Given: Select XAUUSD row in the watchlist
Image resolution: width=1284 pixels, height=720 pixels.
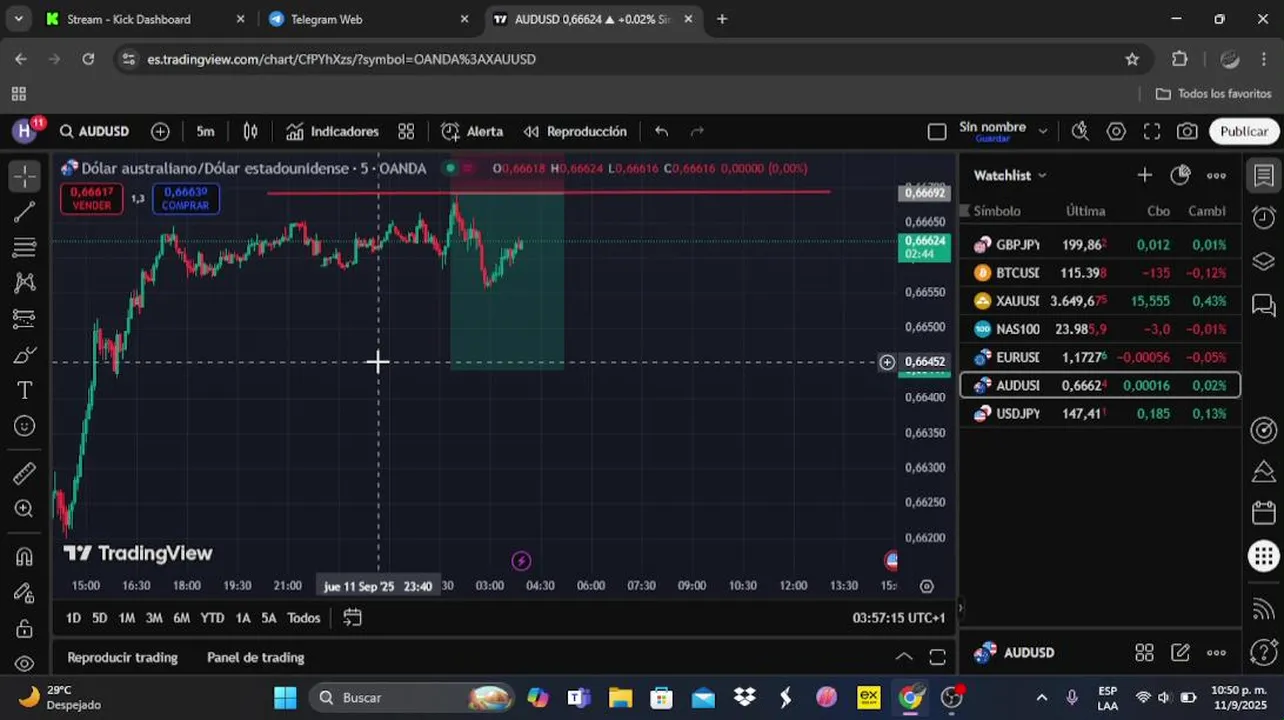Looking at the screenshot, I should click(x=1100, y=301).
